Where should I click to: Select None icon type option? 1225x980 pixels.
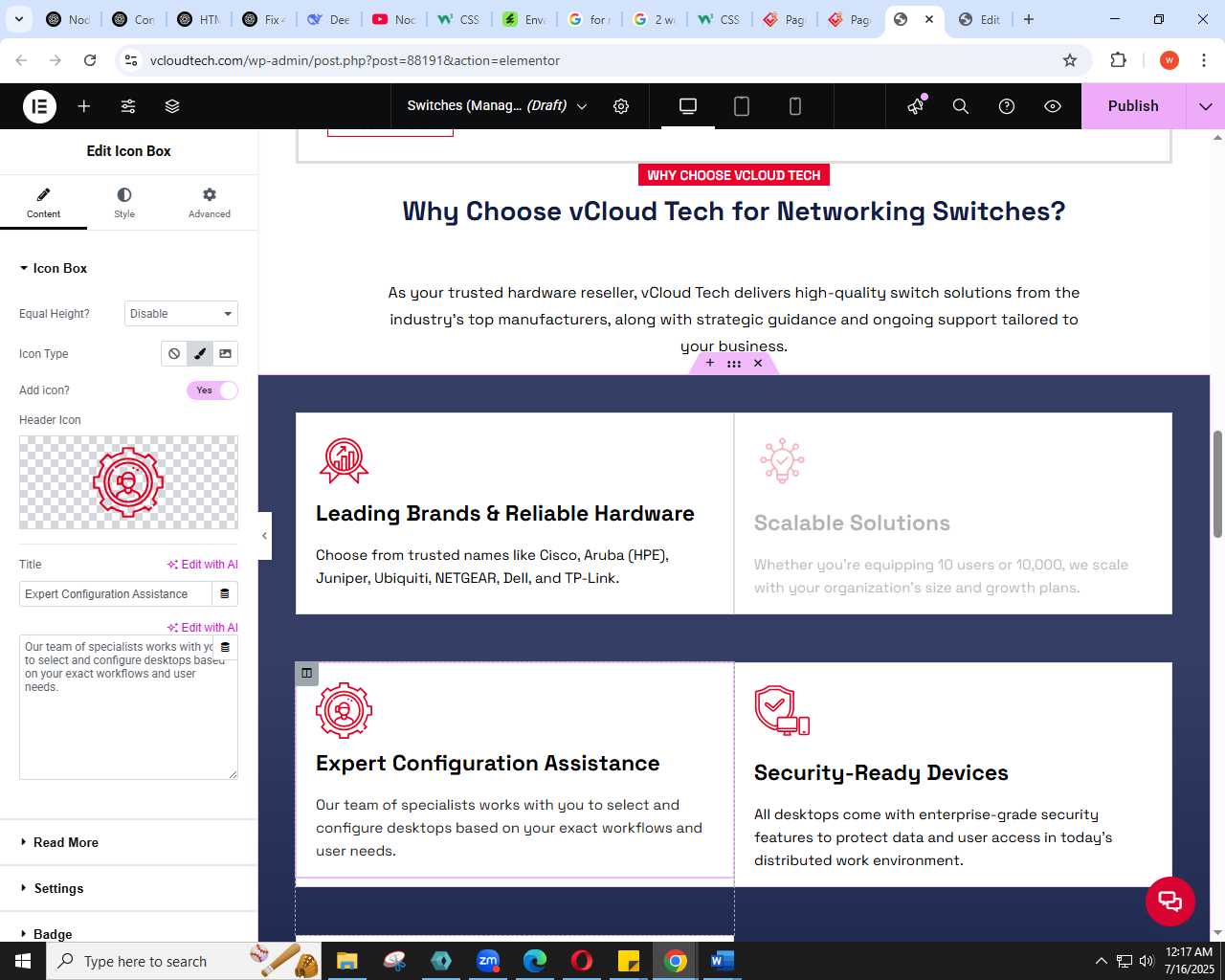[x=174, y=354]
